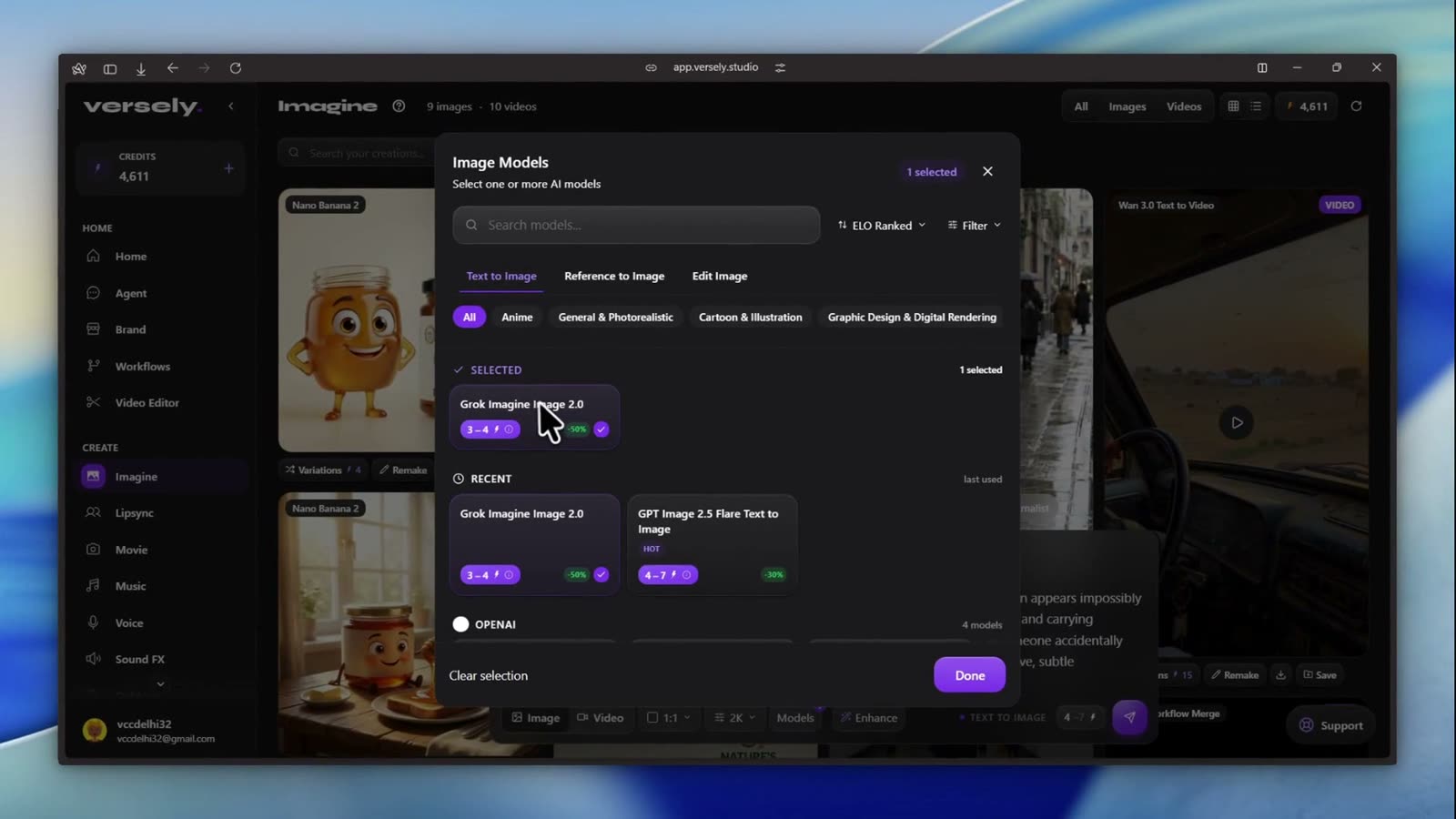Click the Imagine help question-mark icon
Screen dimensions: 1456x819
tap(399, 106)
